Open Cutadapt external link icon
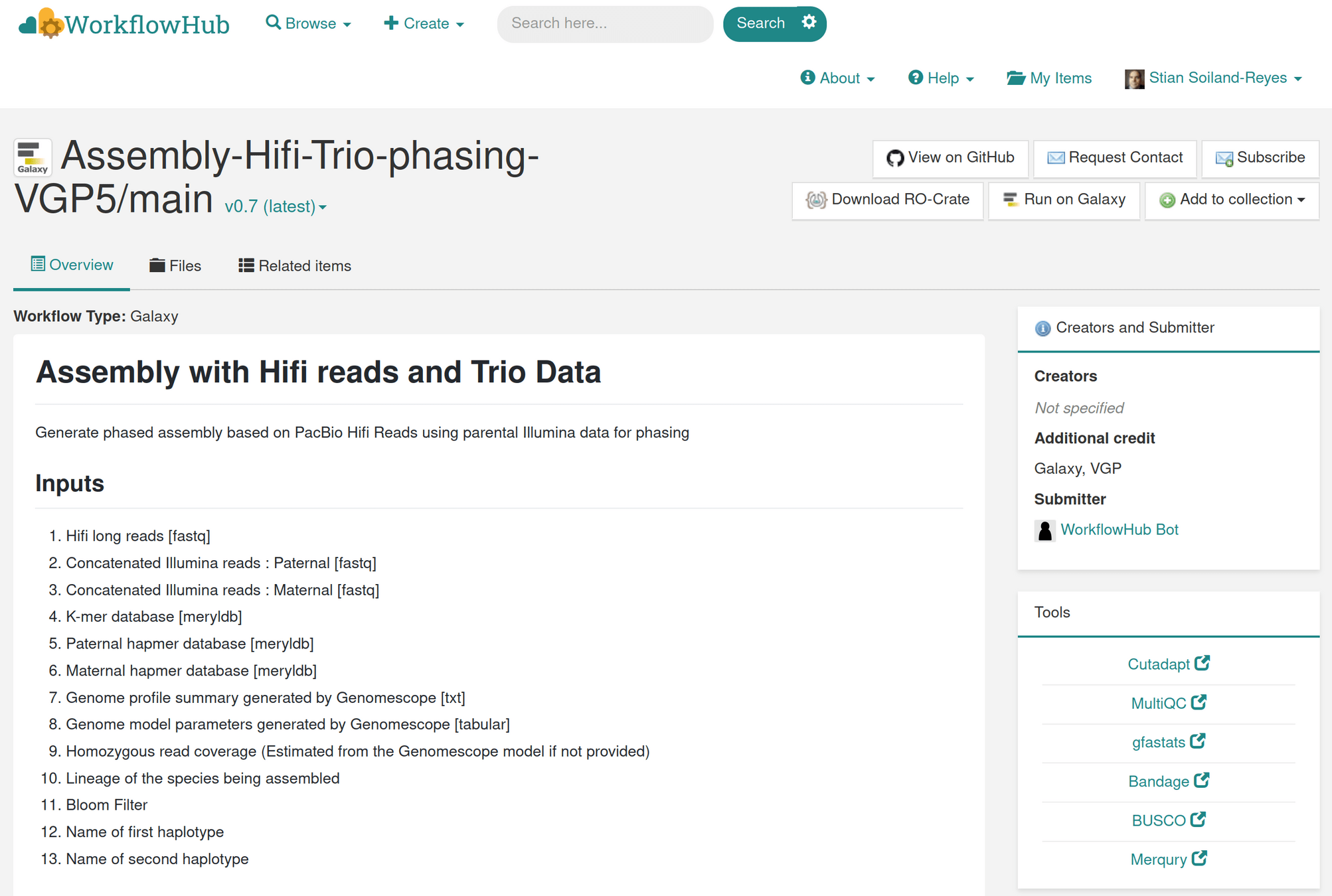 (x=1202, y=663)
